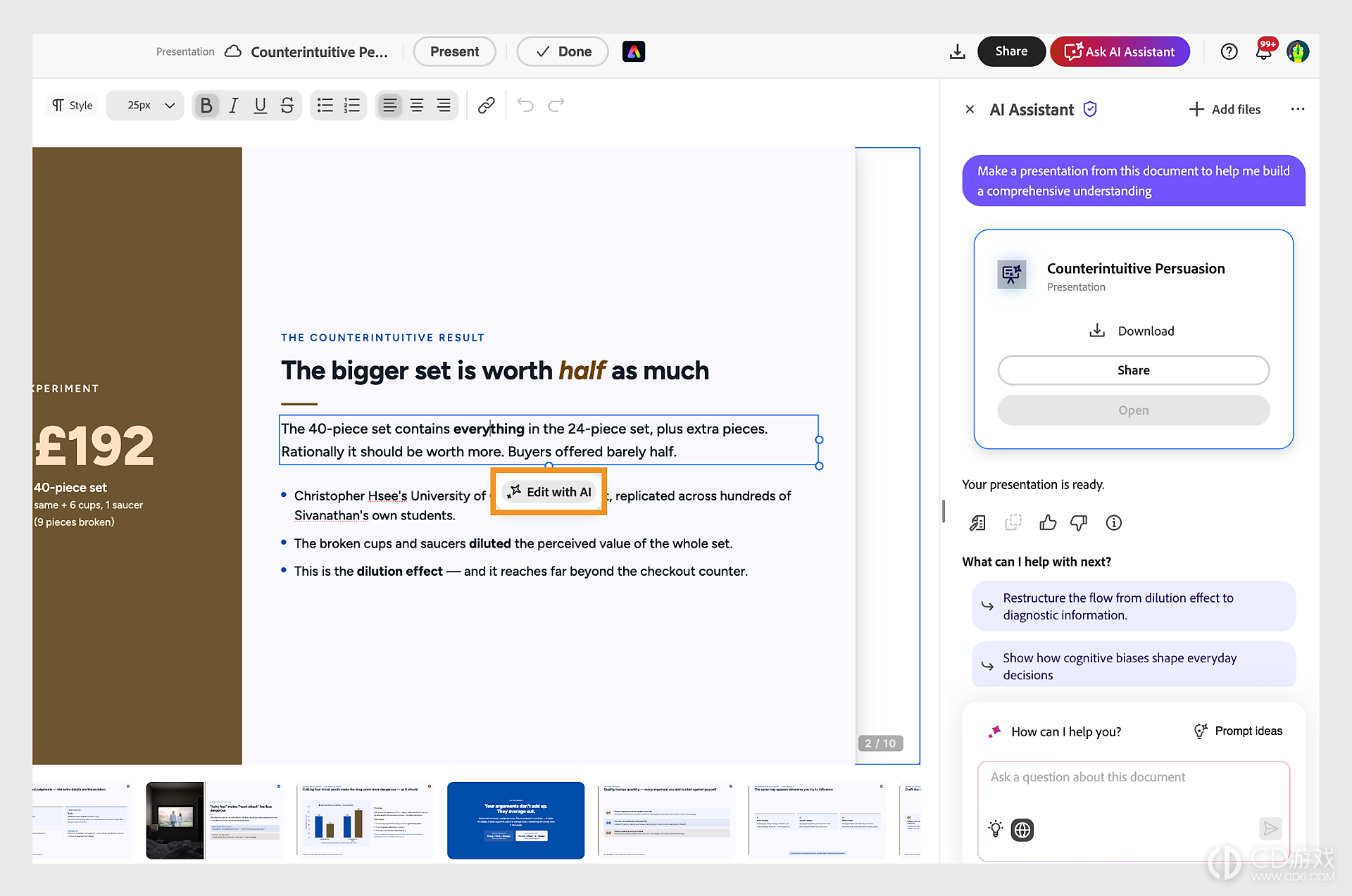Start the Present mode
Image resolution: width=1352 pixels, height=896 pixels.
click(x=454, y=51)
